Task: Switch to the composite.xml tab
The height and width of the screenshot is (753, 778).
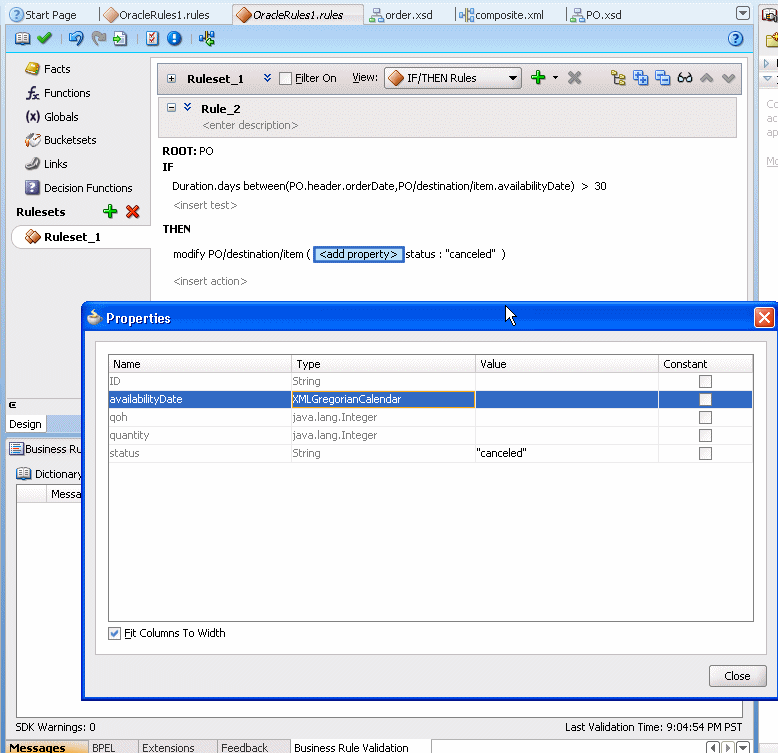Action: point(501,15)
